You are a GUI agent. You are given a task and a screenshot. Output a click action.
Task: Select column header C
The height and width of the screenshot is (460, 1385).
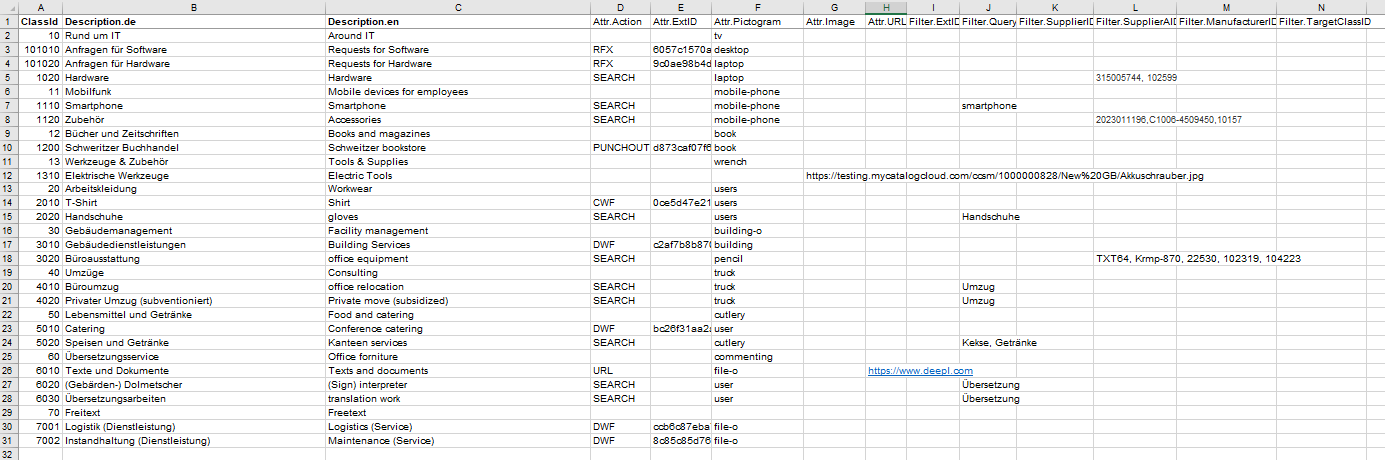pos(457,7)
